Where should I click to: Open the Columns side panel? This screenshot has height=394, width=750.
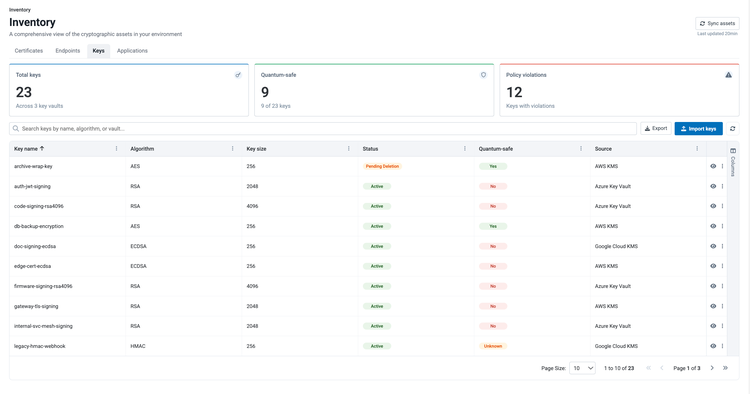click(733, 163)
